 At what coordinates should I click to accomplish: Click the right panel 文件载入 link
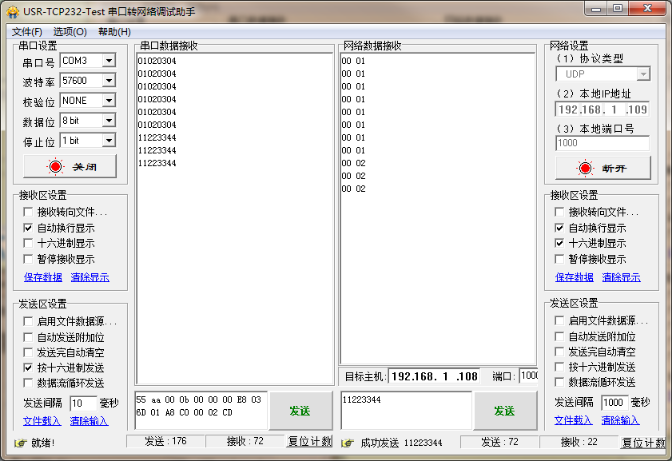pos(573,420)
